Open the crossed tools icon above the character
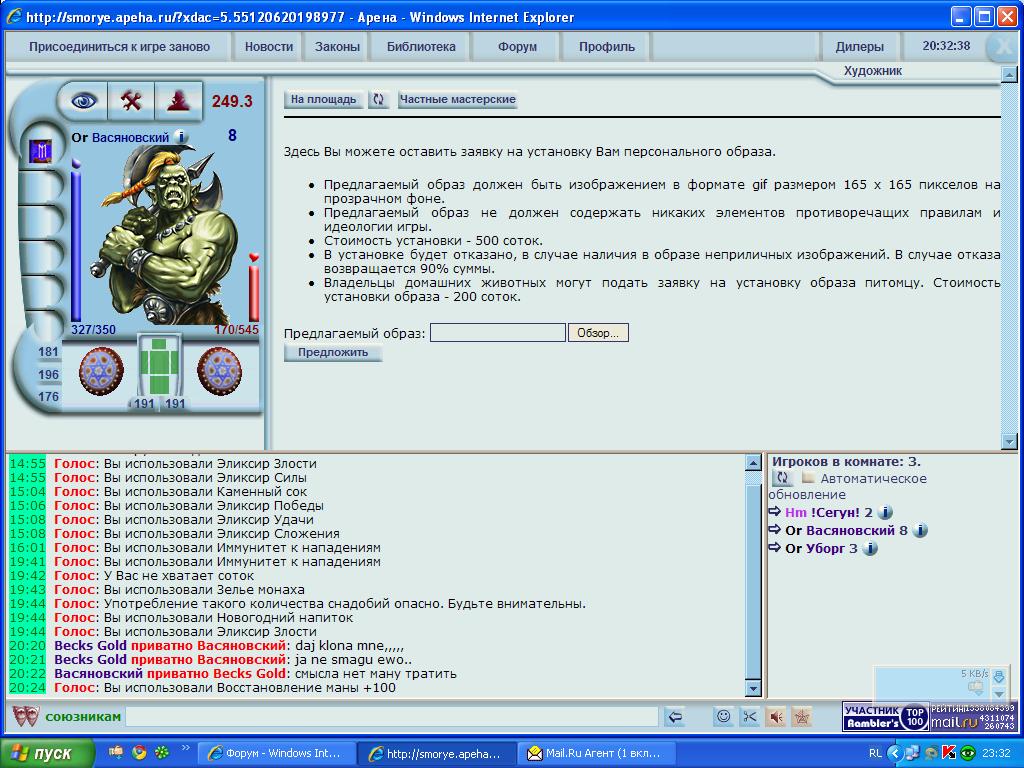The width and height of the screenshot is (1024, 768). coord(131,101)
